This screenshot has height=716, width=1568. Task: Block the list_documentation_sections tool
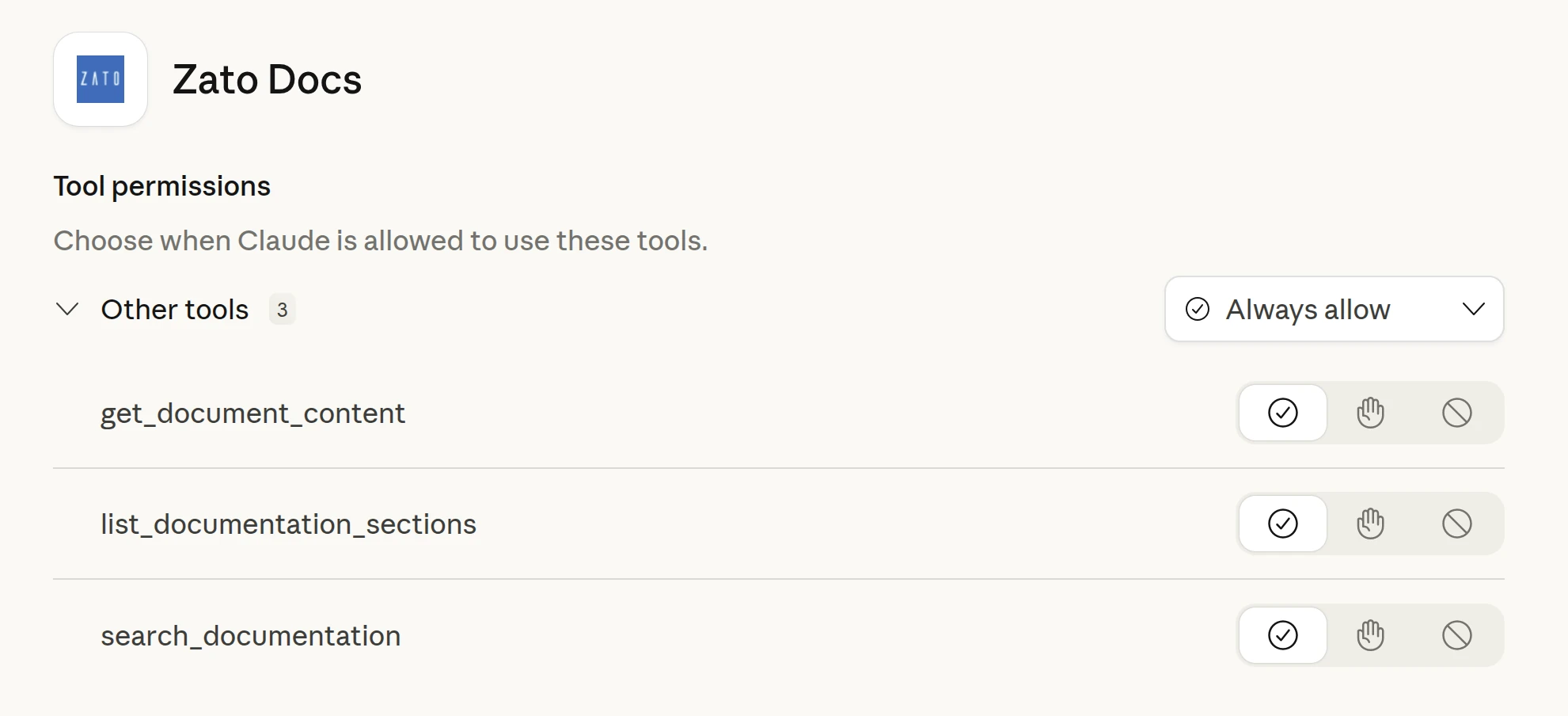pos(1456,524)
